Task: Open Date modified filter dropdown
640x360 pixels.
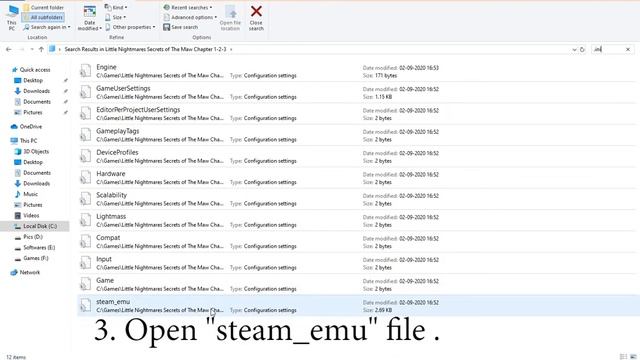Action: [89, 18]
